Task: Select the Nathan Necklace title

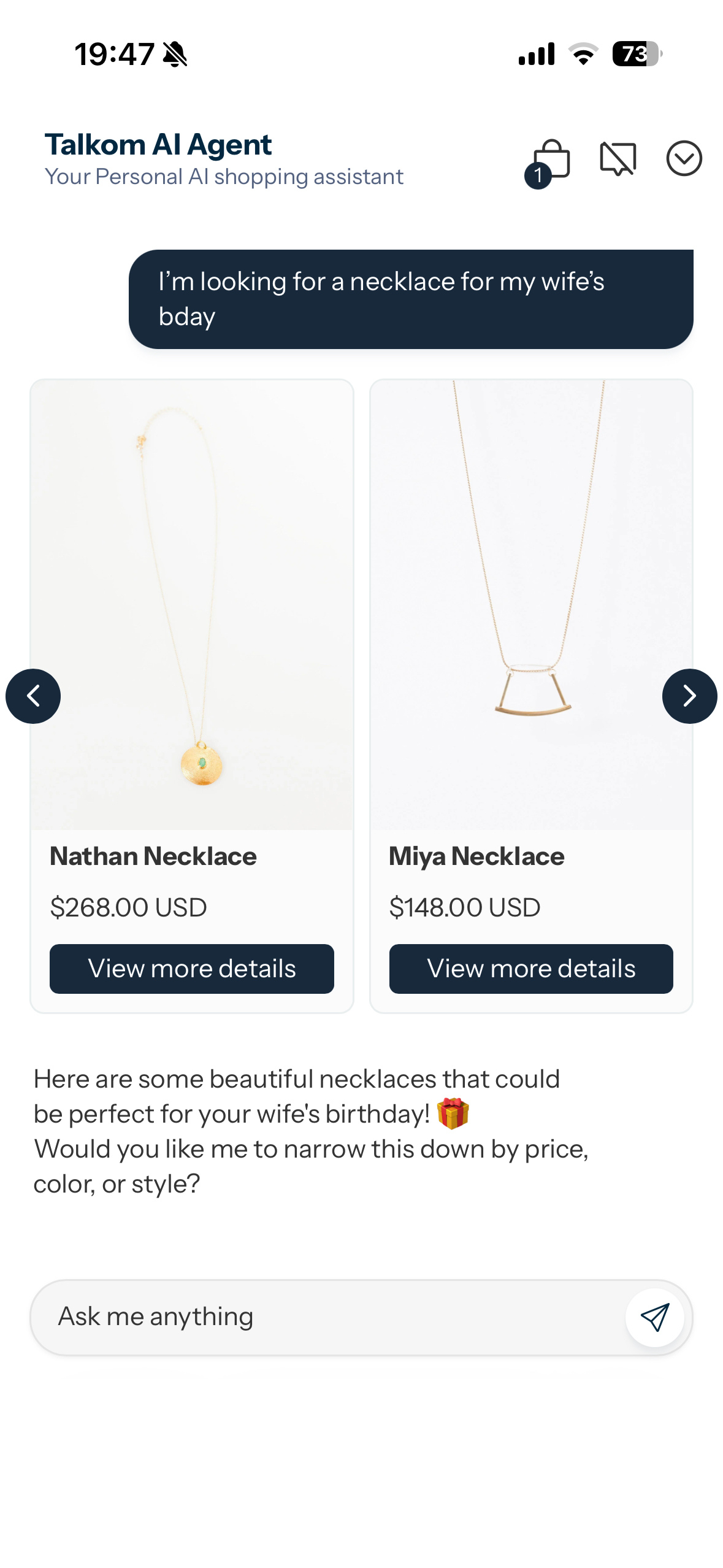Action: 153,856
